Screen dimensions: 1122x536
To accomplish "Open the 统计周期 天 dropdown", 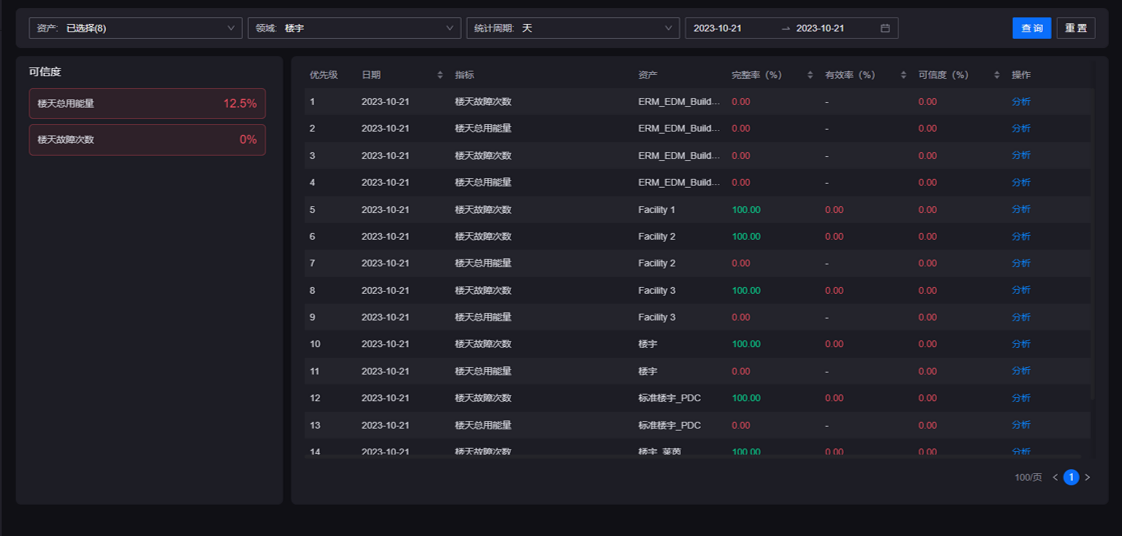I will coord(572,28).
